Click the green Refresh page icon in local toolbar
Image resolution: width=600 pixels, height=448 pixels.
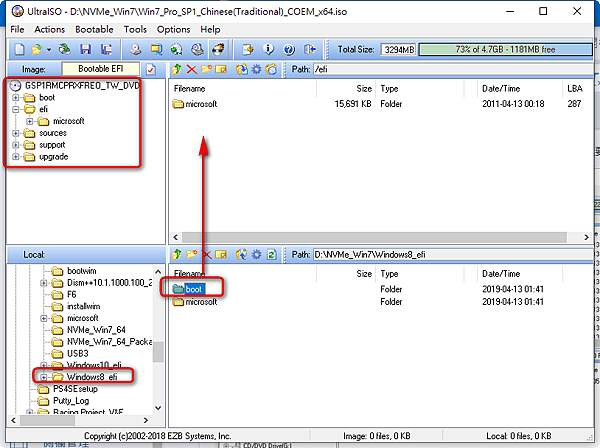271,254
